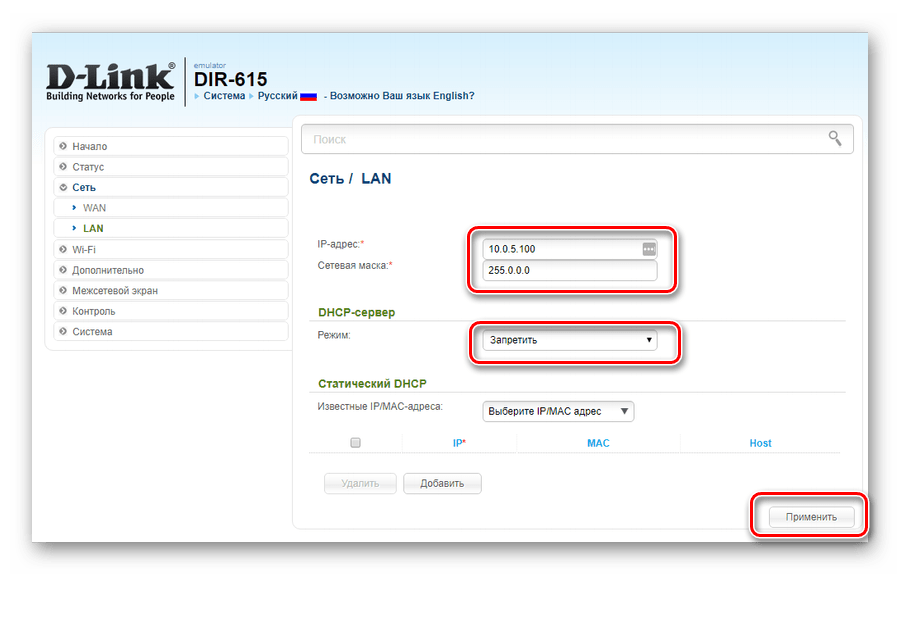Click the bullet icon beside Контроль
900x618 pixels.
(63, 311)
